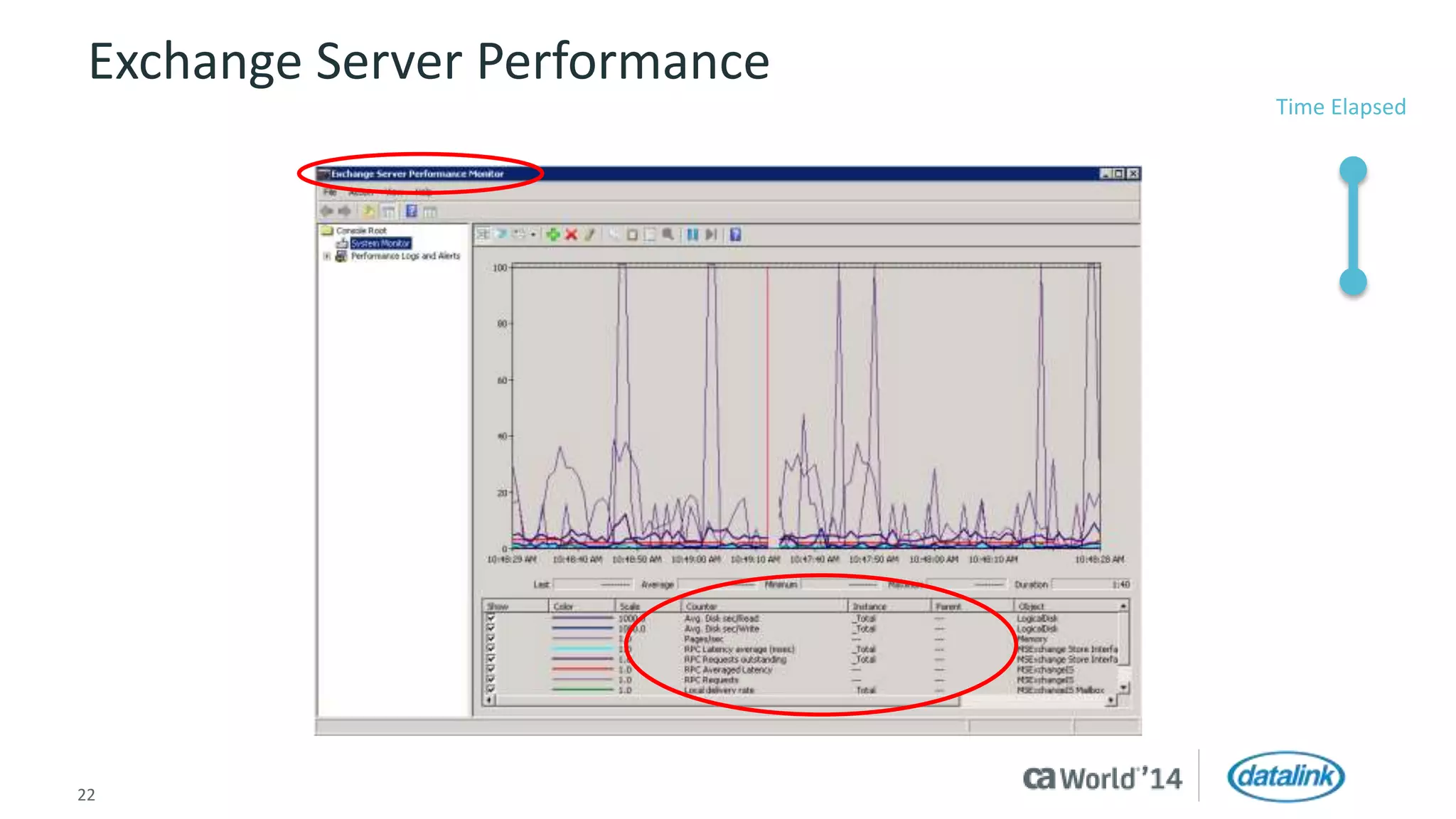The image size is (1456, 819).
Task: Toggle Show/Hide Console Tree icon
Action: (x=388, y=212)
